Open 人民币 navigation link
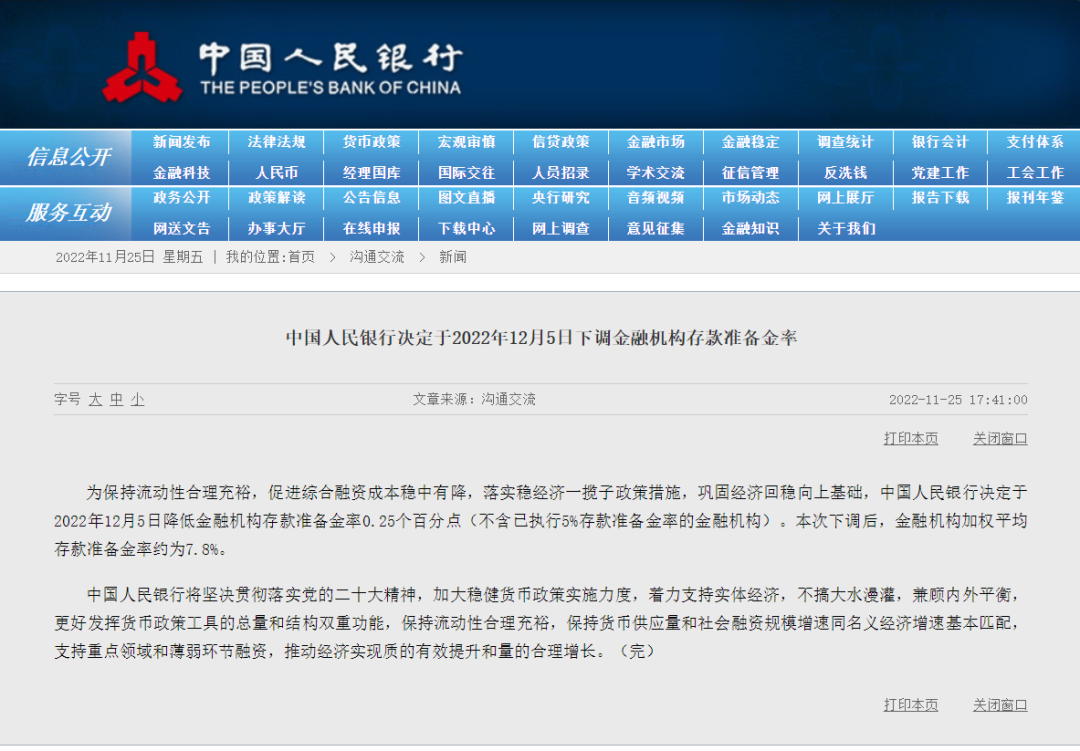The width and height of the screenshot is (1080, 751). pos(276,172)
